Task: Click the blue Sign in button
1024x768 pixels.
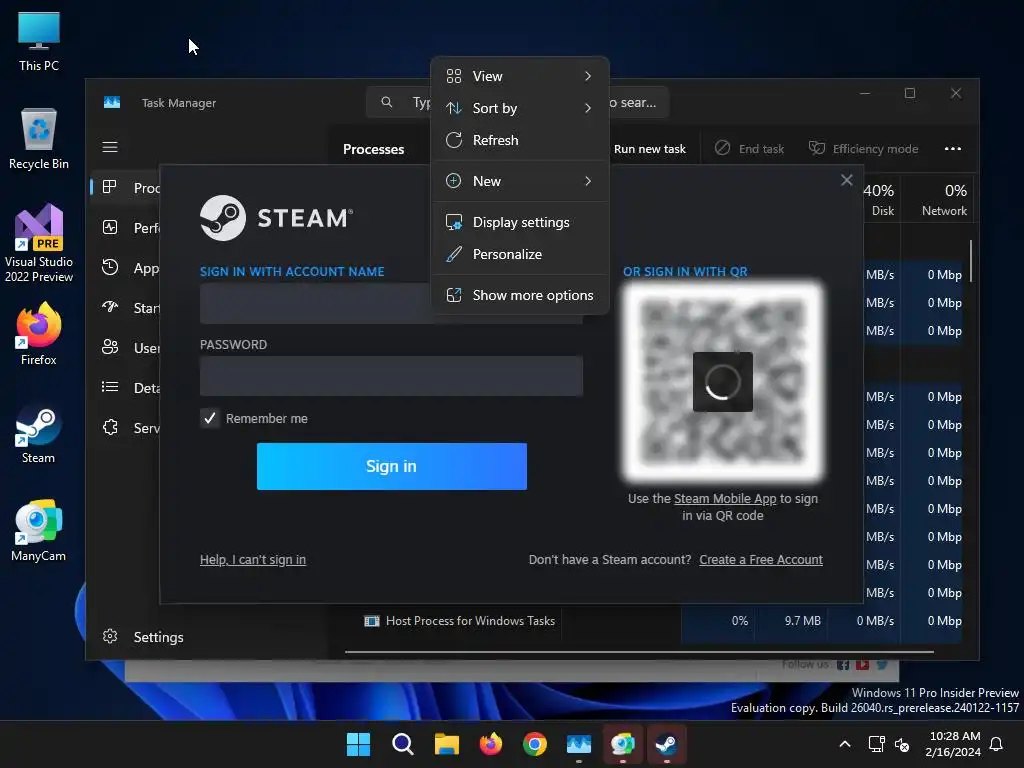Action: click(x=391, y=466)
